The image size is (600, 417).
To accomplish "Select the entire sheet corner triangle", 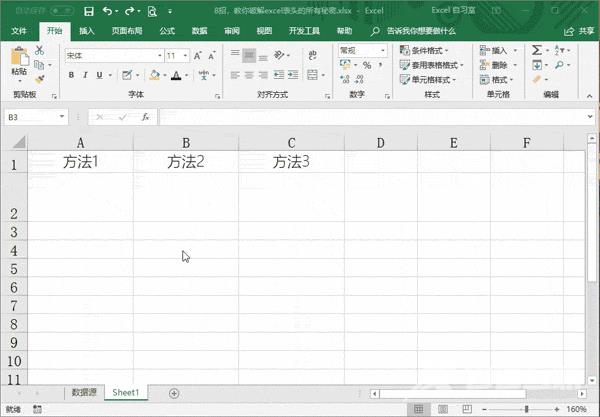I will (x=19, y=142).
